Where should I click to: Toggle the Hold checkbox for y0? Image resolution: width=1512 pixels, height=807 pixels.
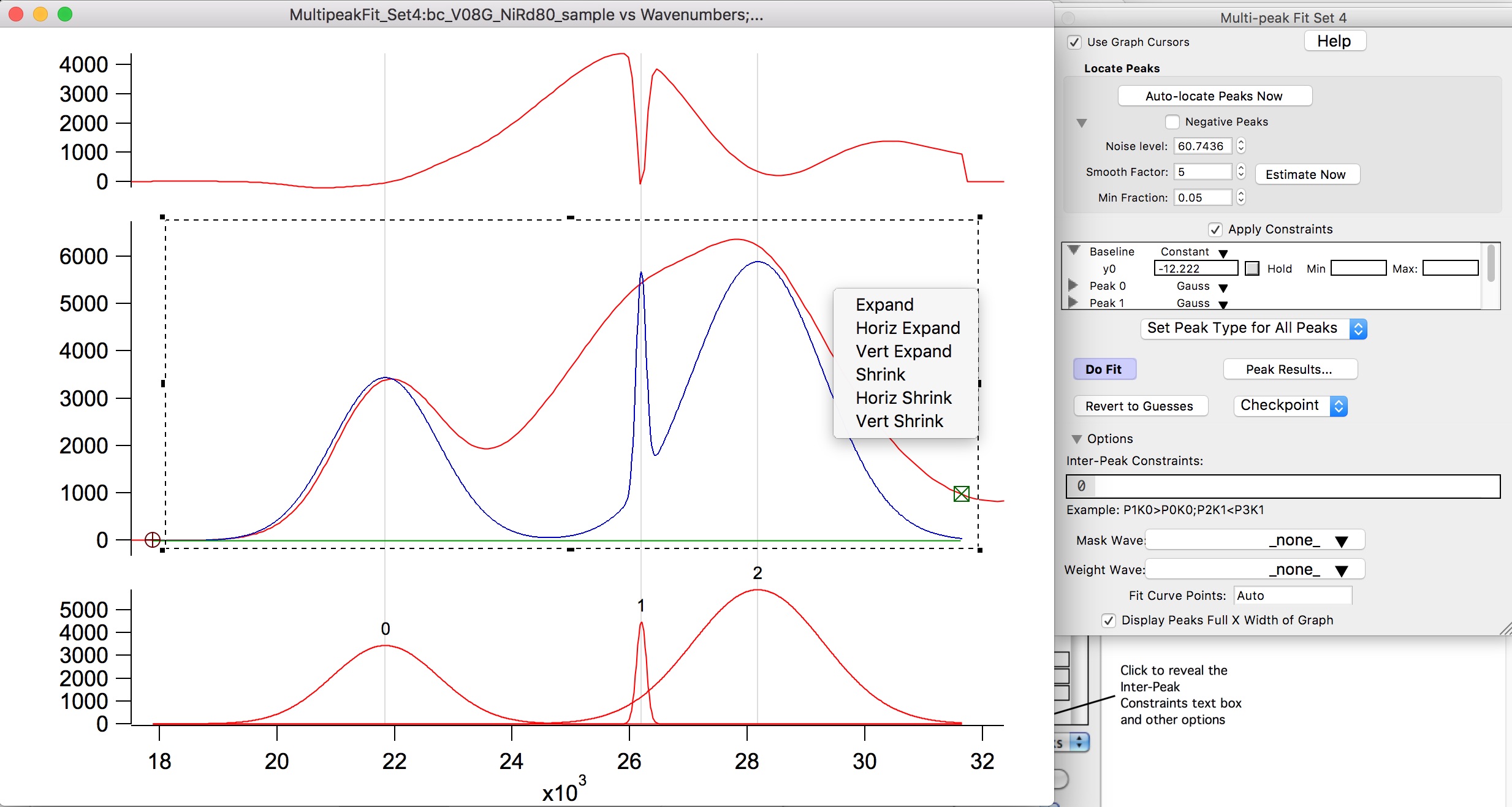coord(1251,268)
